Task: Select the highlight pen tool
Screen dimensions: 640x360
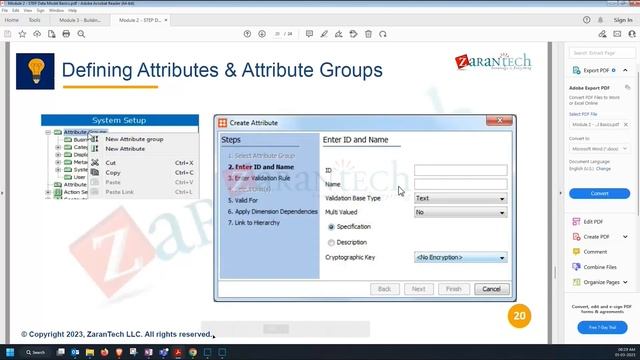Action: pos(324,34)
